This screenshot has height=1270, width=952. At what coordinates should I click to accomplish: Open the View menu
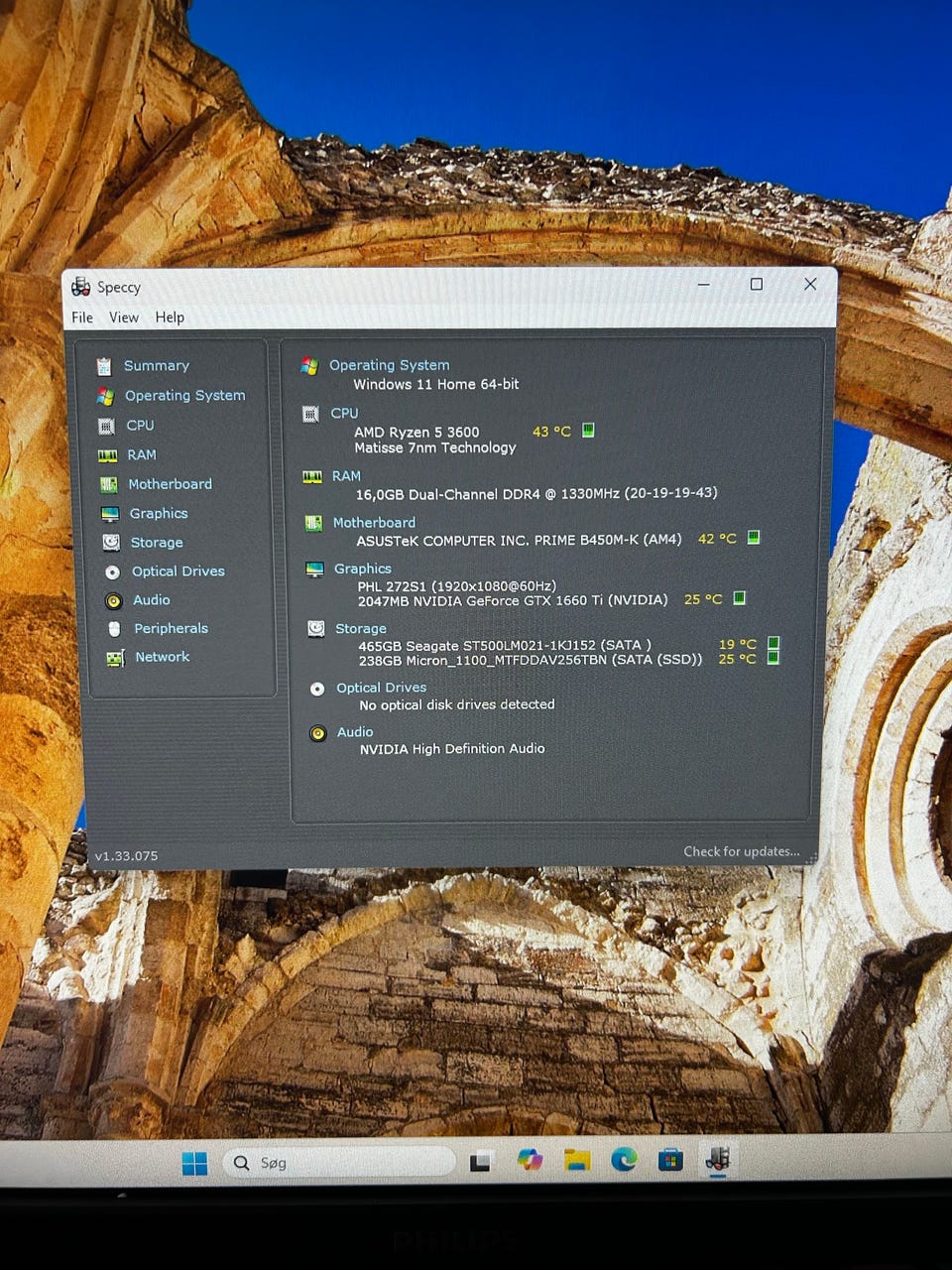click(x=124, y=317)
